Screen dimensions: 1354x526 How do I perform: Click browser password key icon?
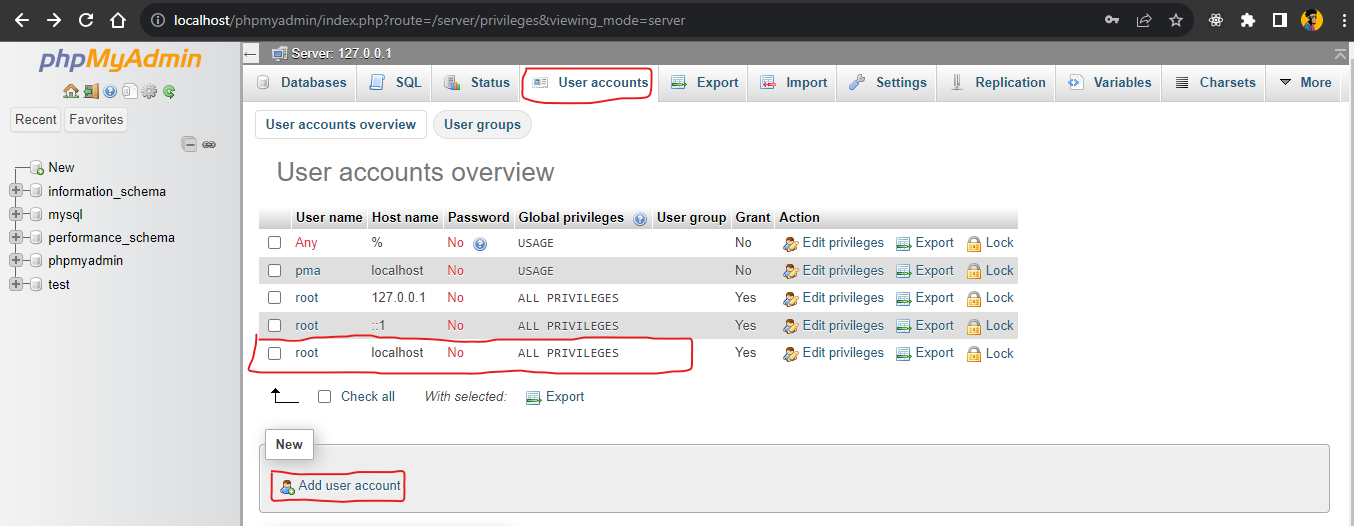(1112, 20)
